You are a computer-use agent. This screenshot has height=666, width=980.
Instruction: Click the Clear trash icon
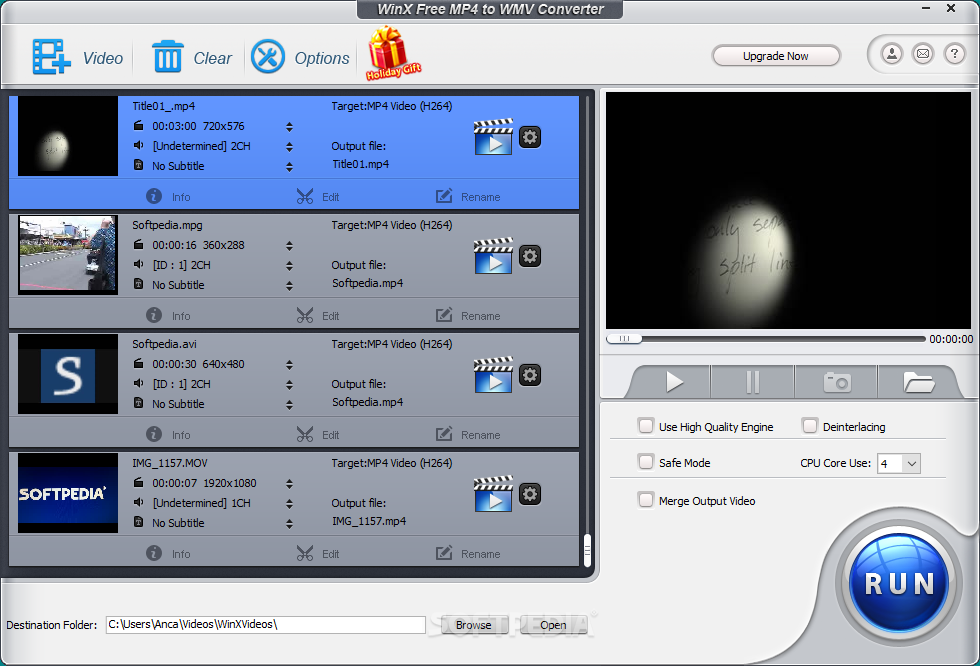point(168,57)
